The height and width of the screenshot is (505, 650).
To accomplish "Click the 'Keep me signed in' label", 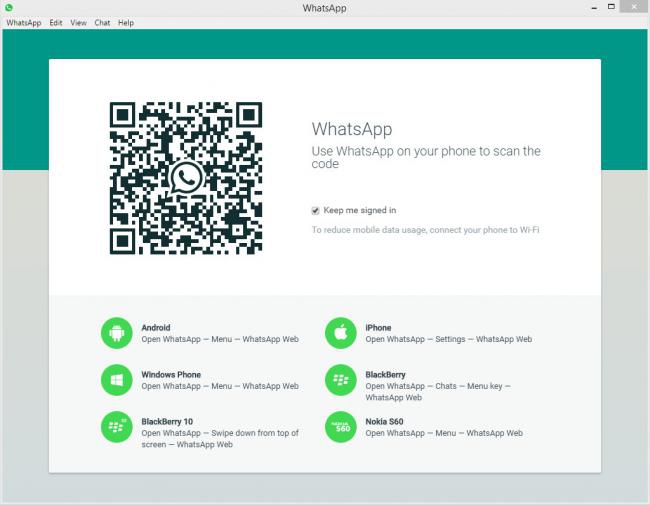I will pos(360,210).
